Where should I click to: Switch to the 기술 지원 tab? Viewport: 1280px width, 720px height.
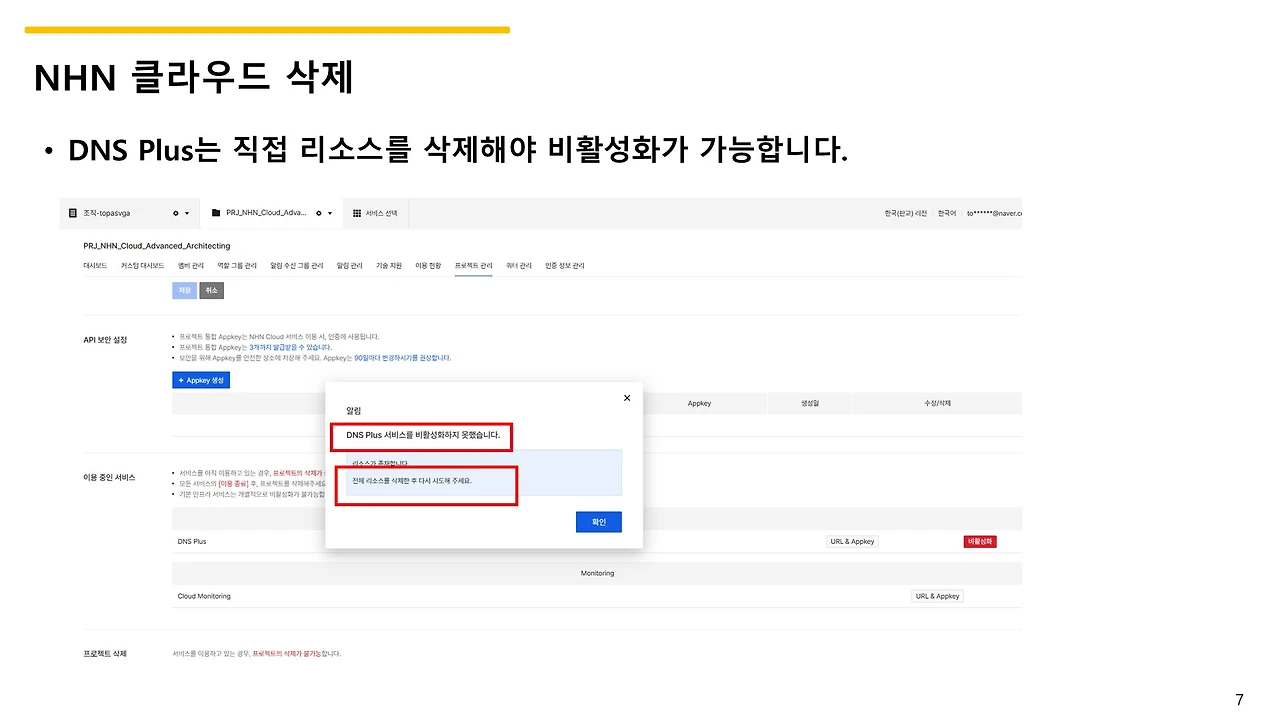click(389, 266)
